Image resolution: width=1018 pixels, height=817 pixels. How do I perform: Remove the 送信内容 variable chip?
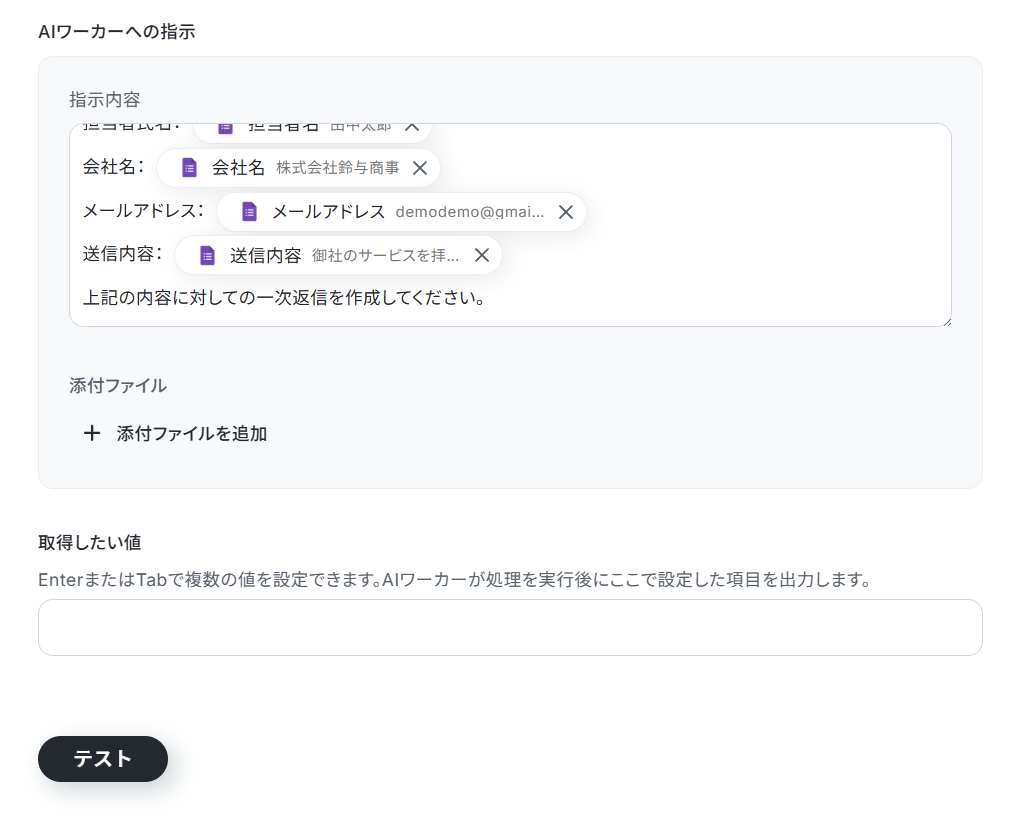tap(482, 255)
